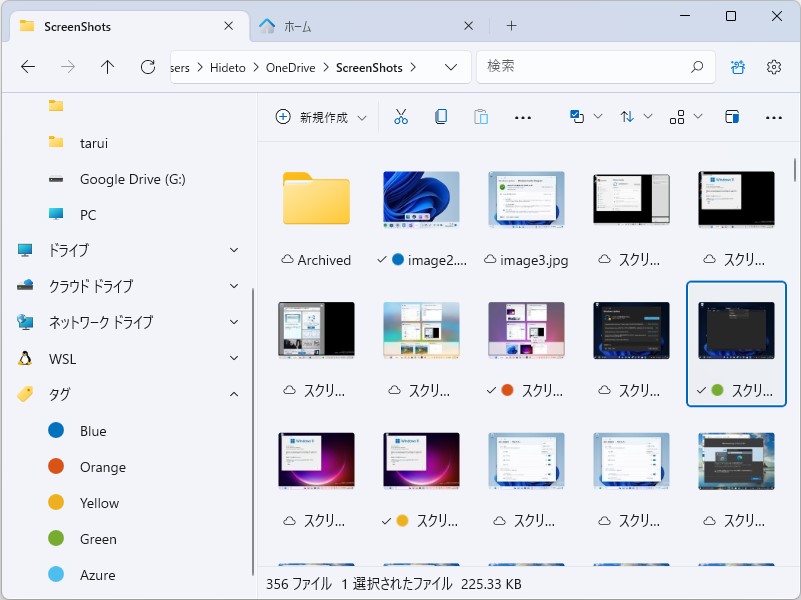Image resolution: width=801 pixels, height=600 pixels.
Task: Toggle the details pane icon
Action: click(x=733, y=116)
